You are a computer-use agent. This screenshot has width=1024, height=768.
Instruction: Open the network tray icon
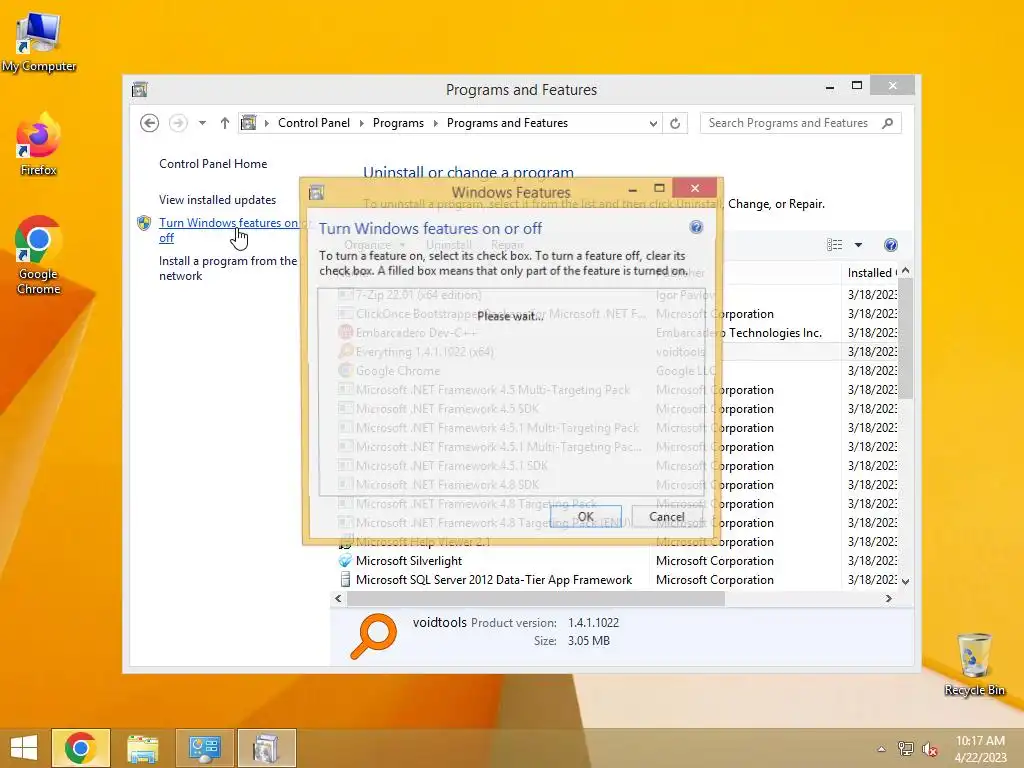pos(906,749)
